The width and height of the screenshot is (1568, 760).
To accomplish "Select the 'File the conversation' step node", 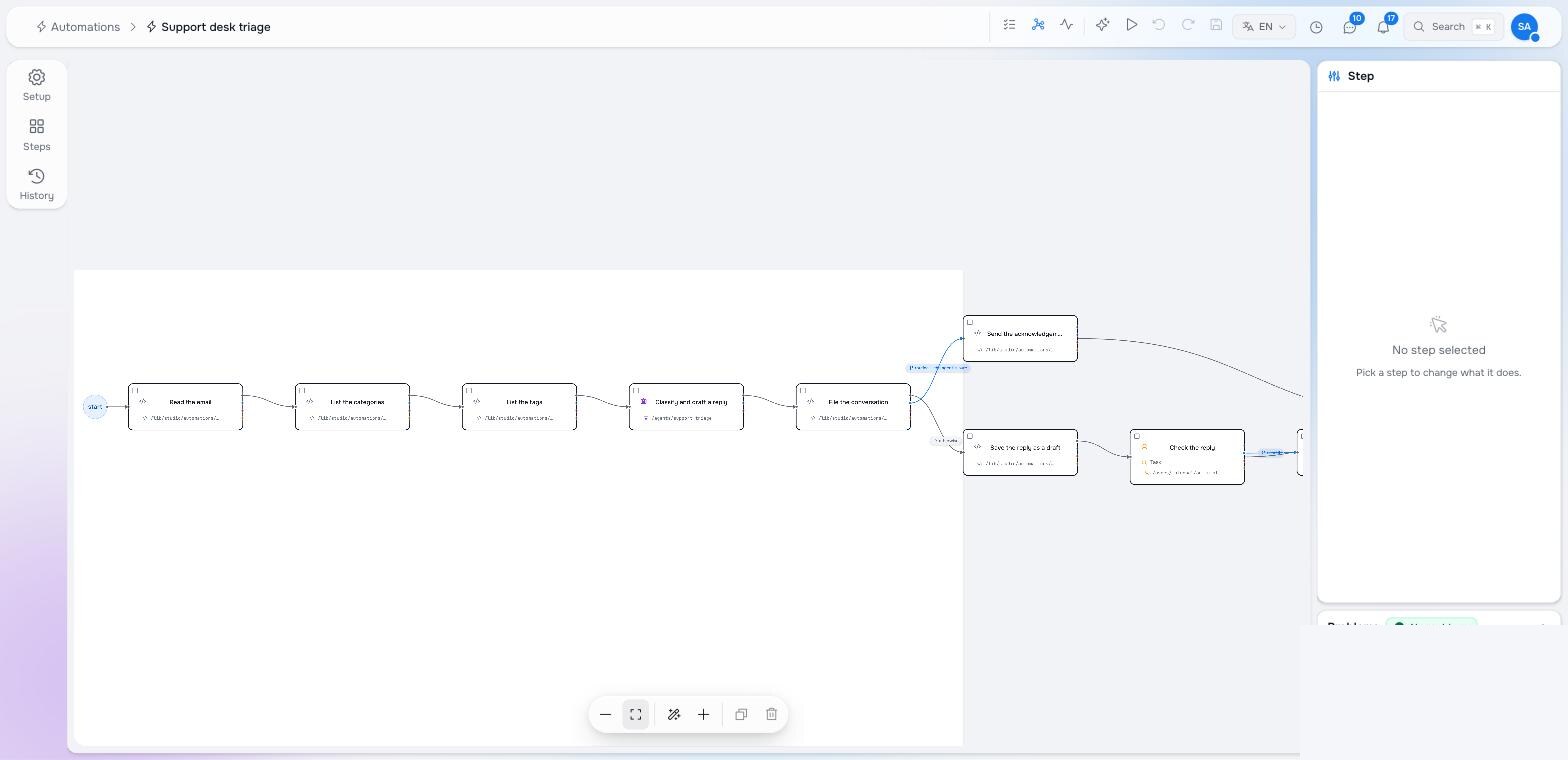I will pos(853,407).
